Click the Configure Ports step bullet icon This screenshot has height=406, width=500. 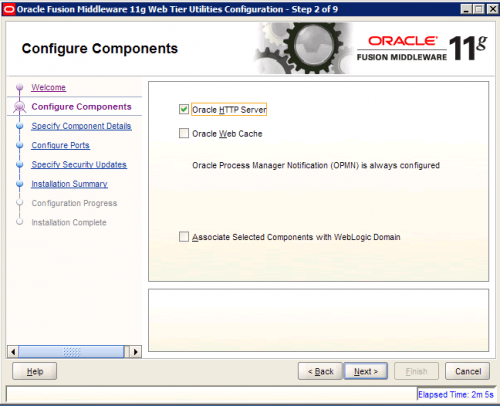pyautogui.click(x=20, y=145)
